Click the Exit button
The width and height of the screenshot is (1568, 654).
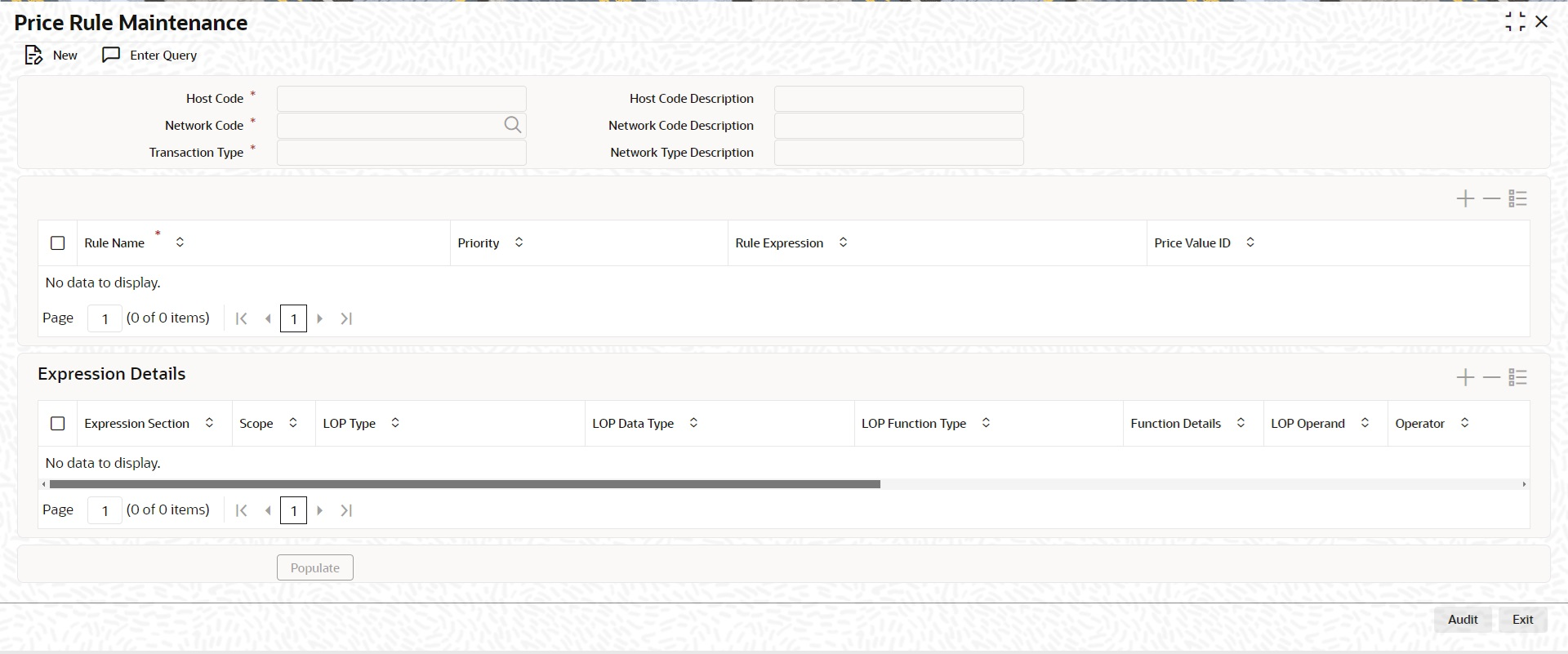[x=1522, y=620]
